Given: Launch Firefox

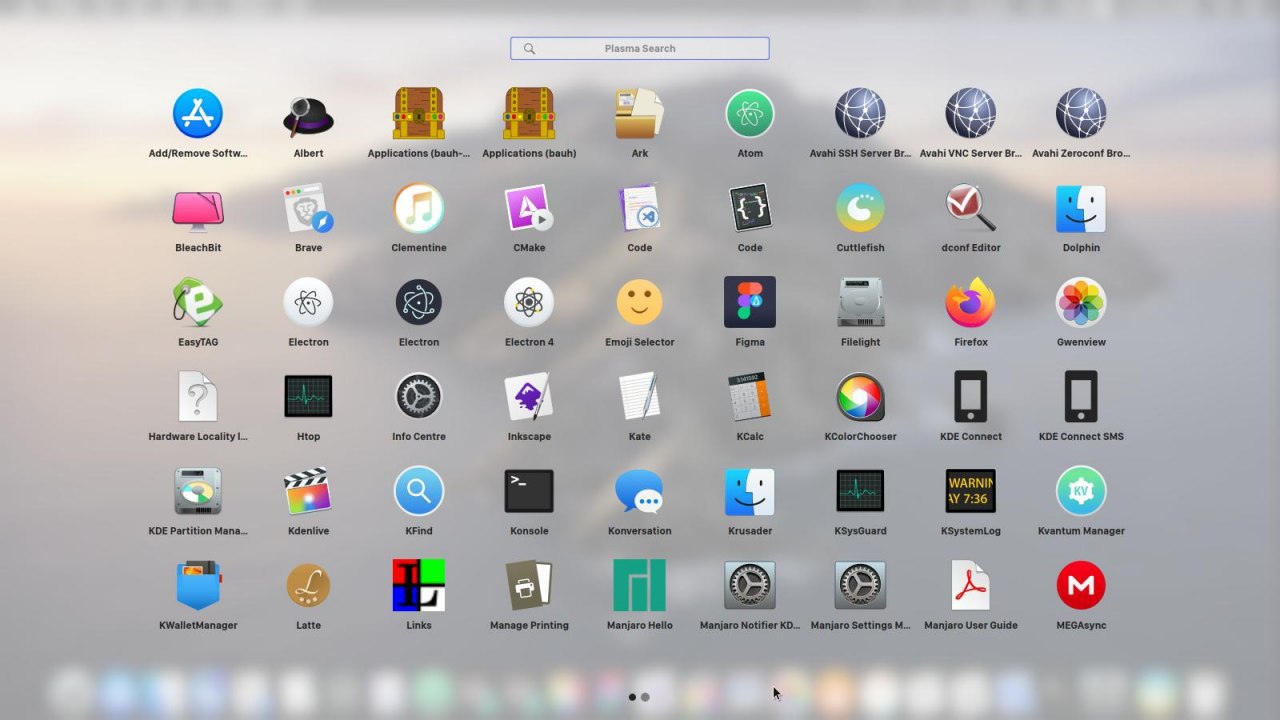Looking at the screenshot, I should 970,302.
